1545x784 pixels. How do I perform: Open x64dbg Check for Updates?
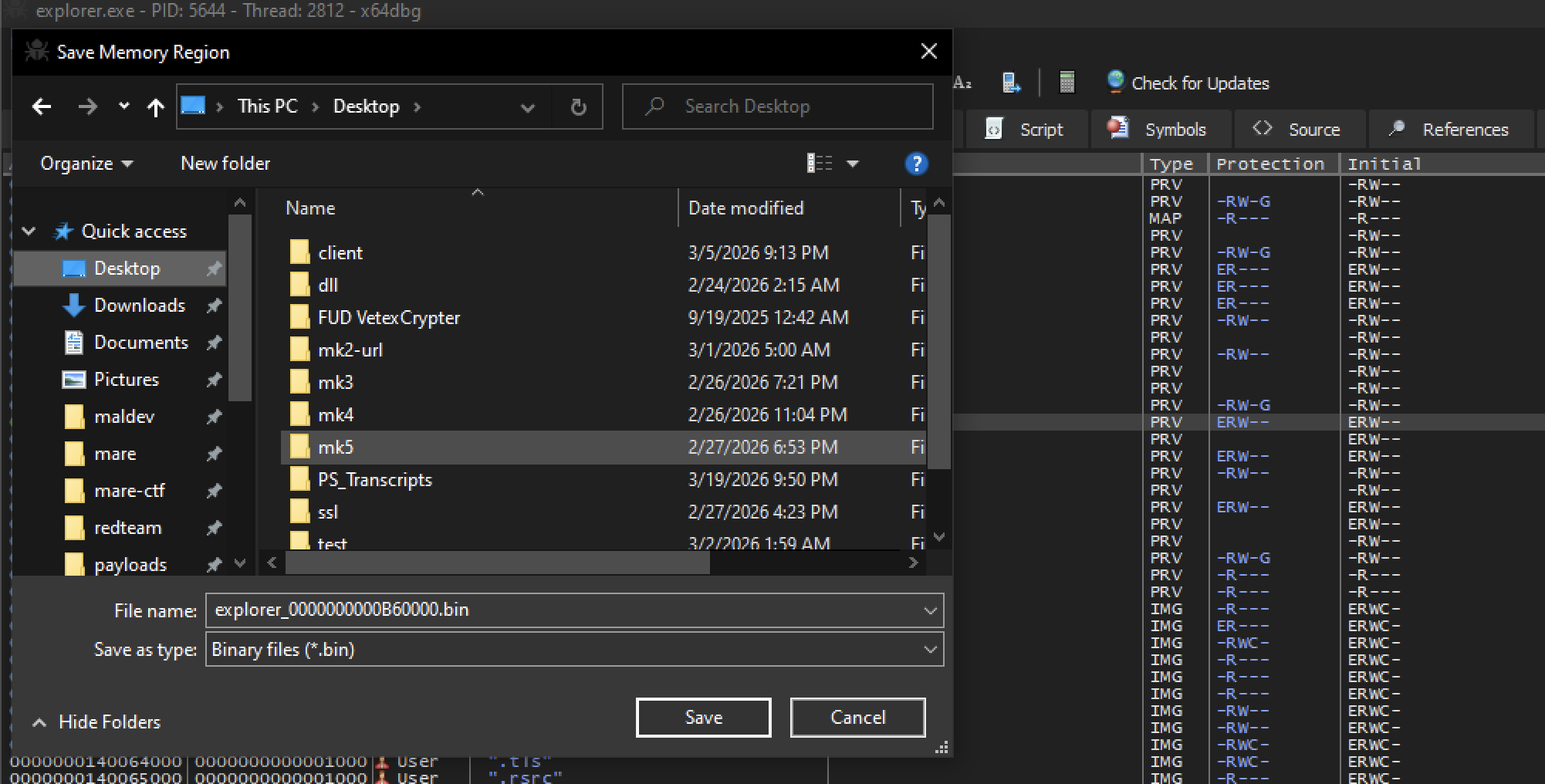[1188, 83]
